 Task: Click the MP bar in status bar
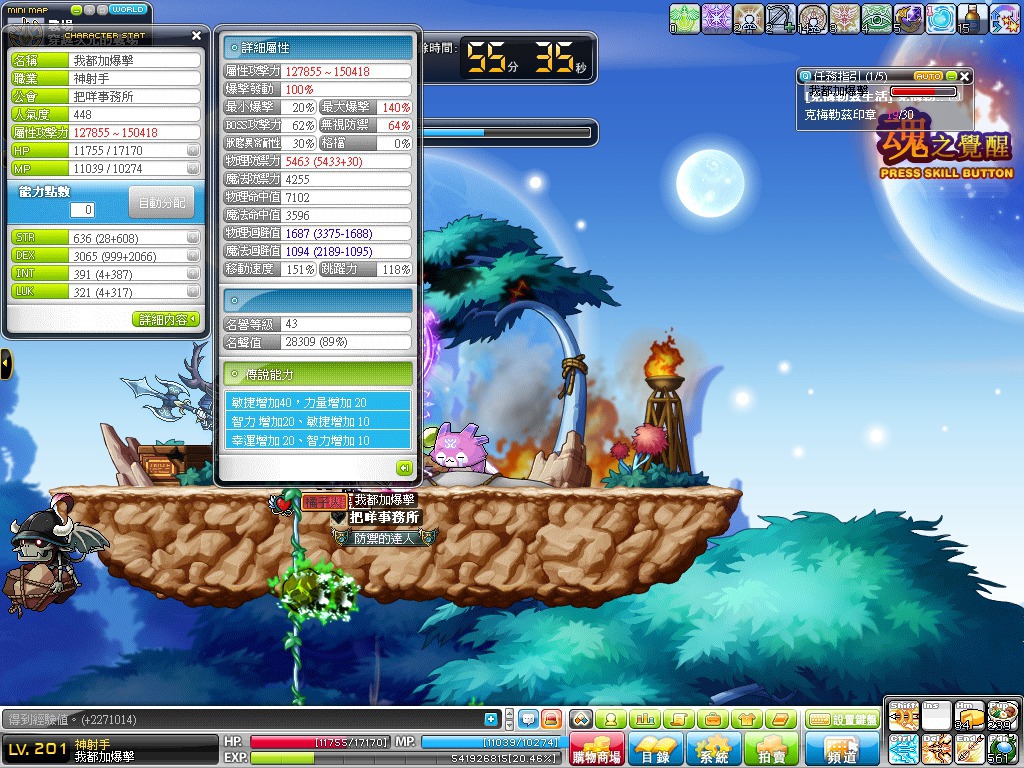(x=490, y=743)
